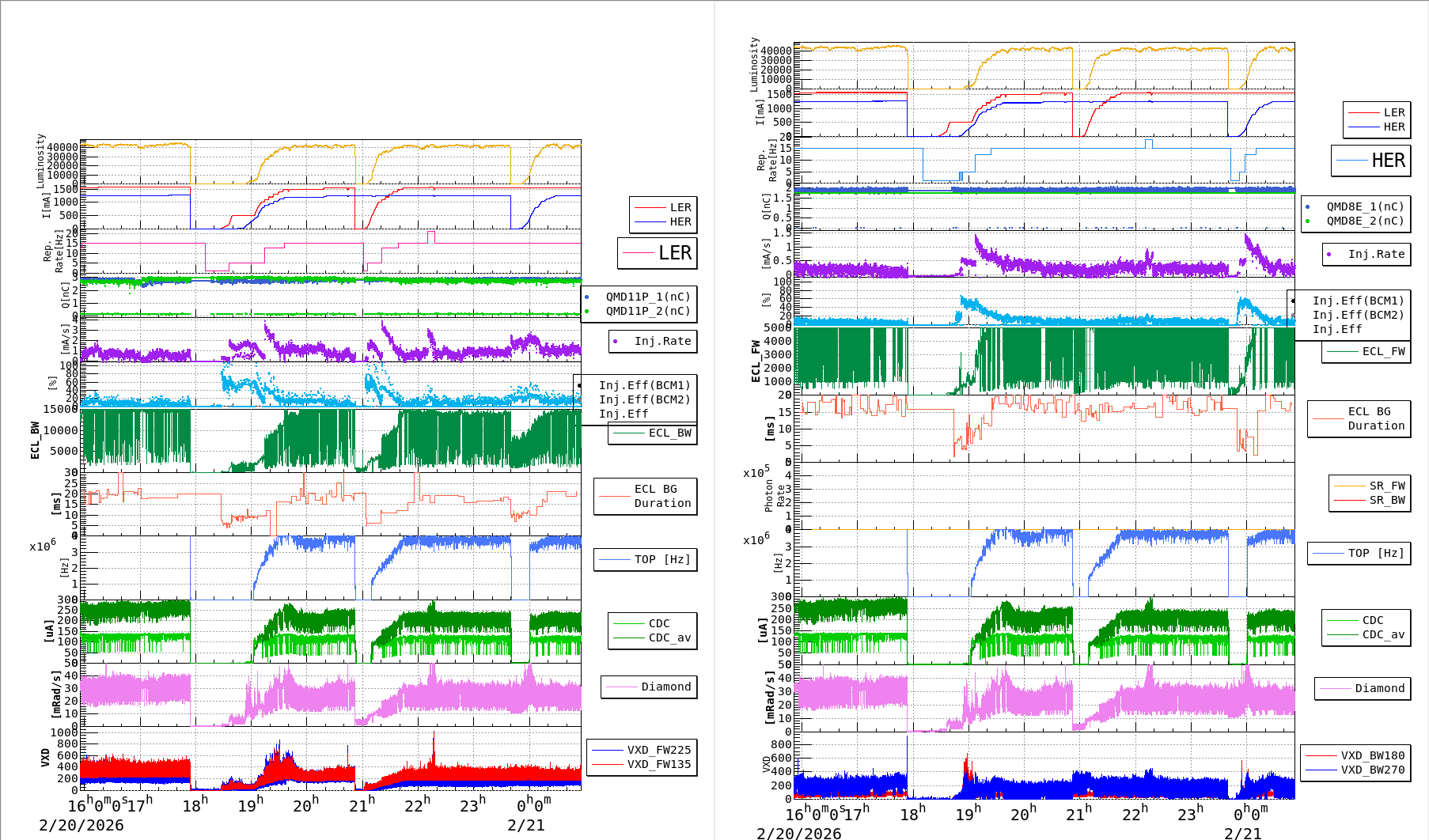Click the ECL_FW legend entry
The width and height of the screenshot is (1429, 840).
coord(1383,351)
